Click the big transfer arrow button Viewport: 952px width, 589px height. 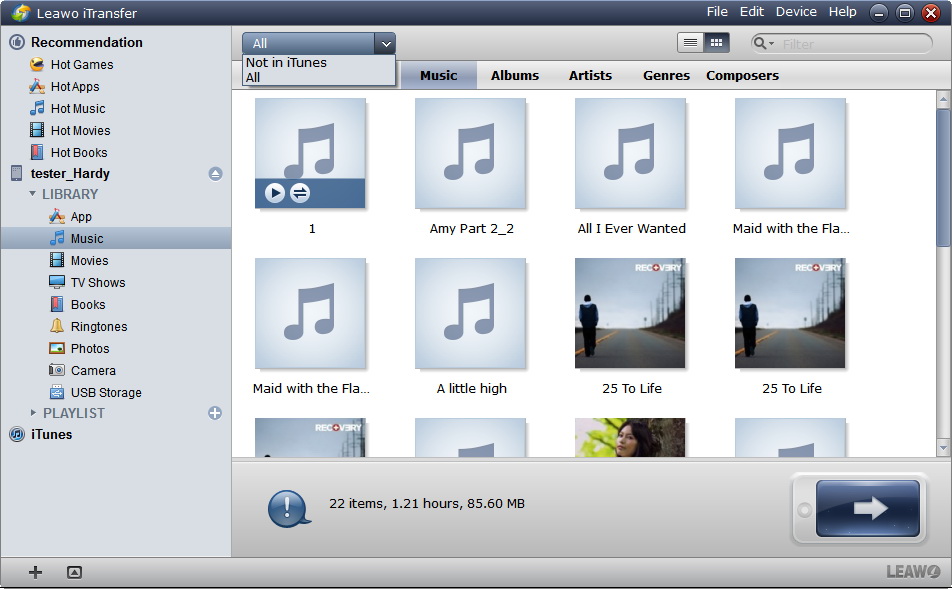[x=868, y=508]
